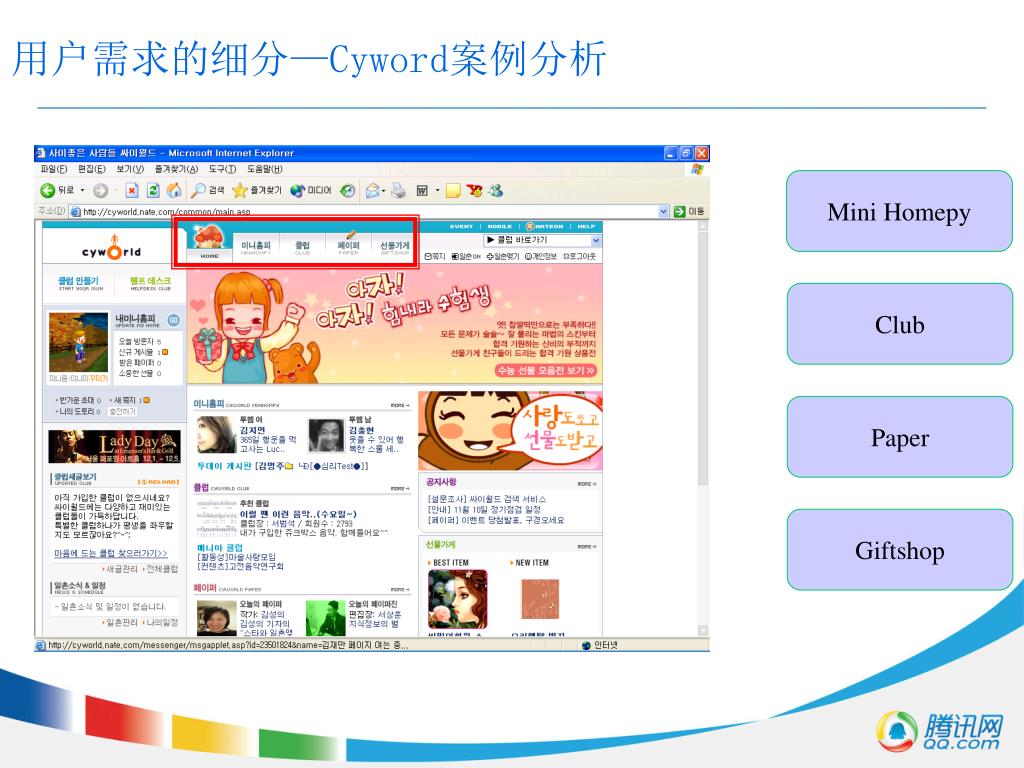Click the Home house icon in IE toolbar
1024x768 pixels.
(174, 190)
